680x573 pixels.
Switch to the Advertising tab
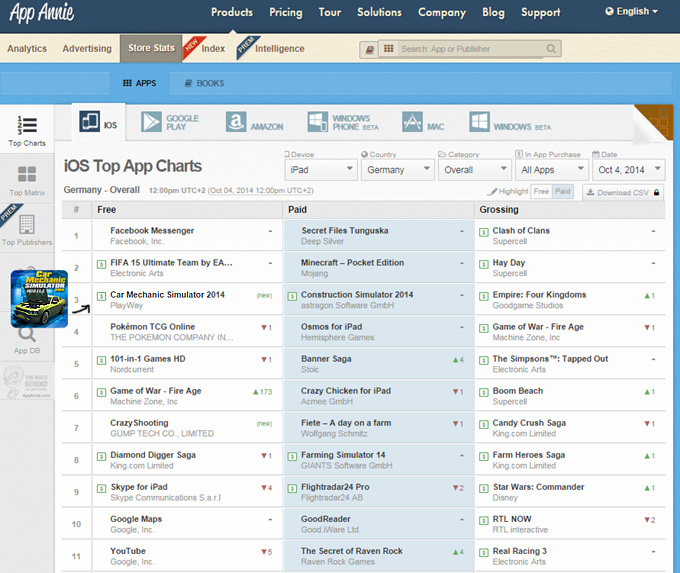point(87,49)
